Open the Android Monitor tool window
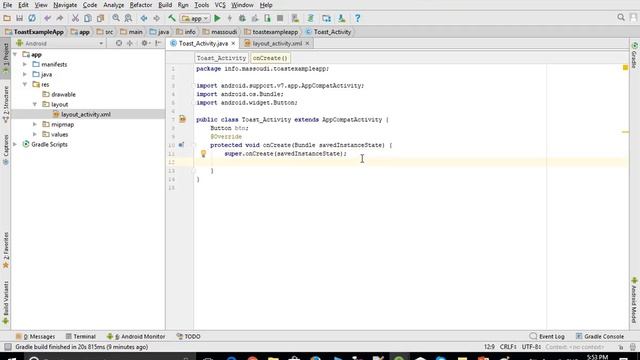640x360 pixels. (136, 336)
